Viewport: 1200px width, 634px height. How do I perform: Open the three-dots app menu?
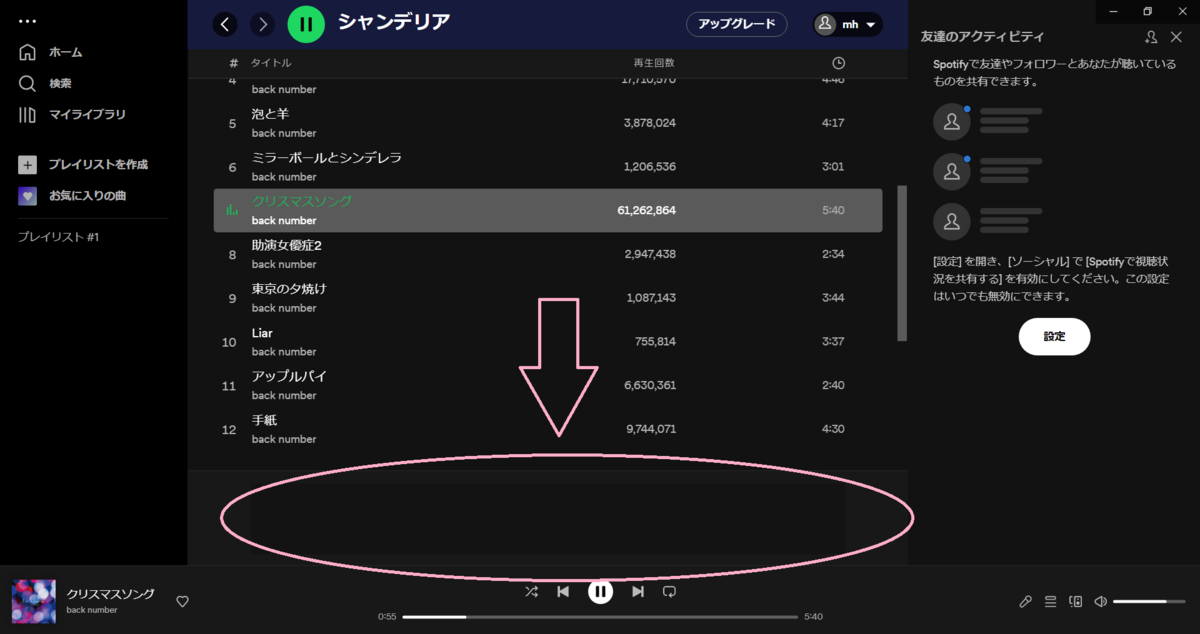coord(27,21)
